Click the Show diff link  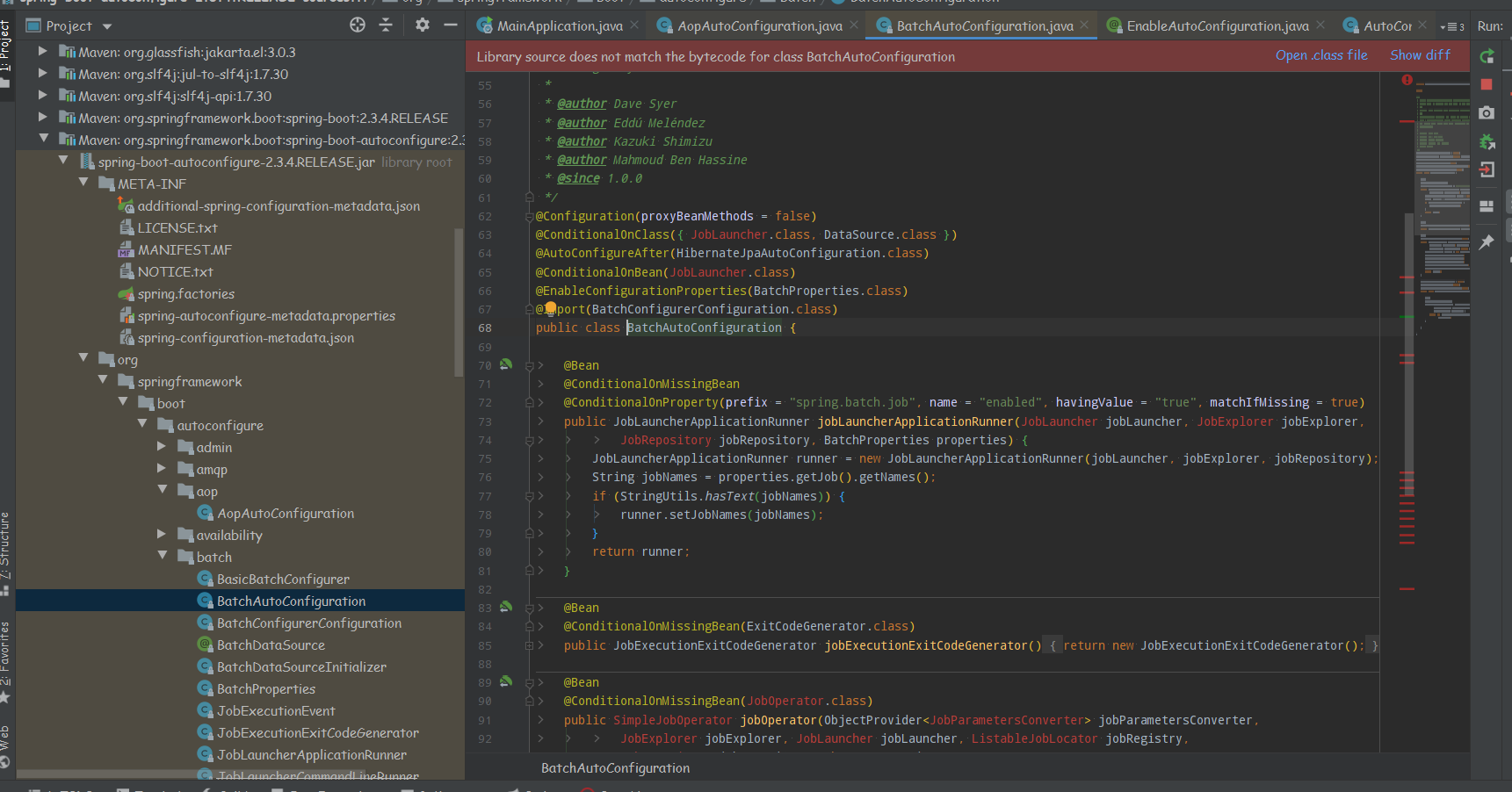tap(1420, 55)
